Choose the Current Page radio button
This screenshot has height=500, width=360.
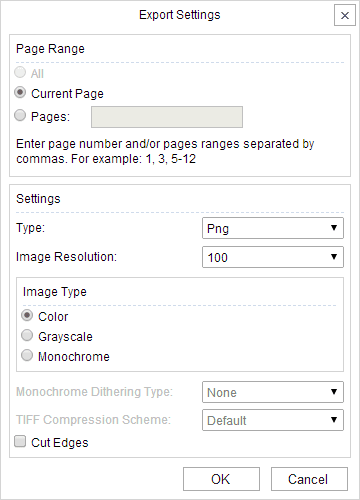click(x=20, y=92)
